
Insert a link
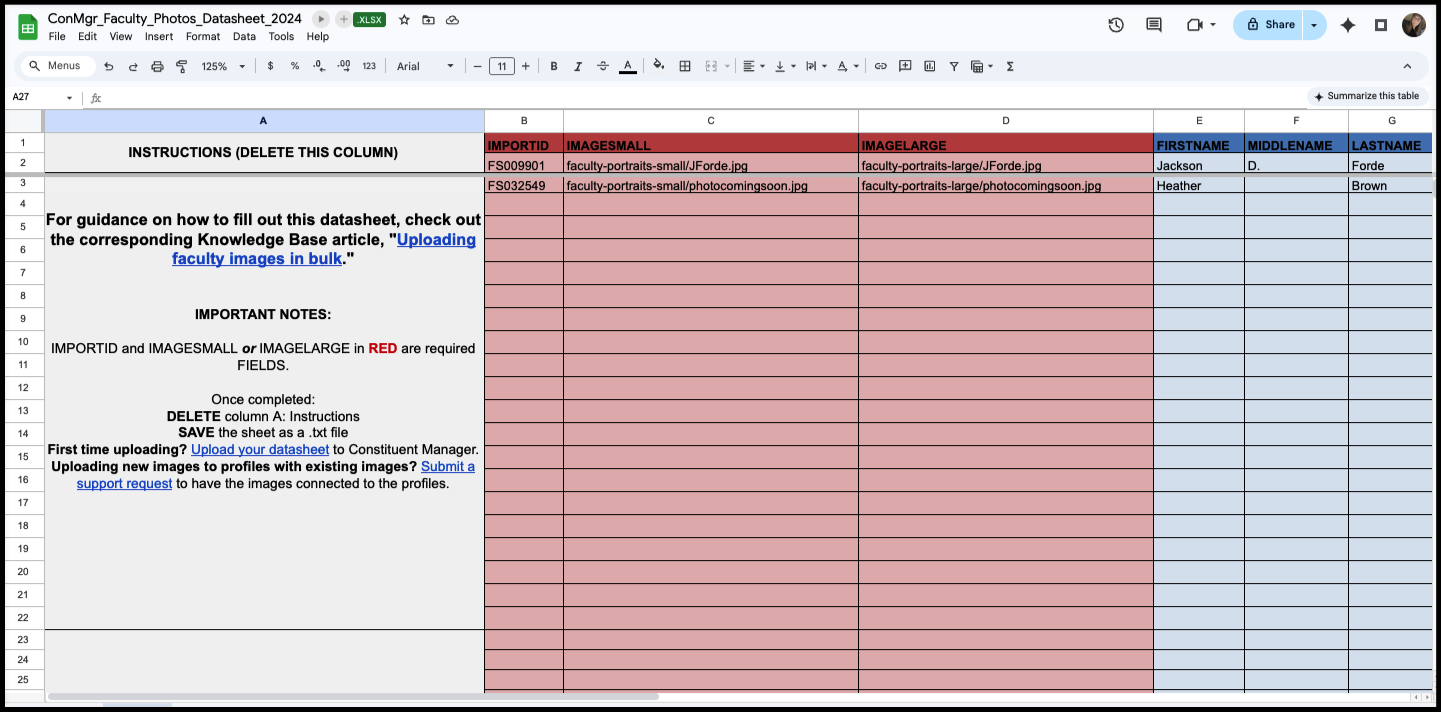pyautogui.click(x=881, y=66)
